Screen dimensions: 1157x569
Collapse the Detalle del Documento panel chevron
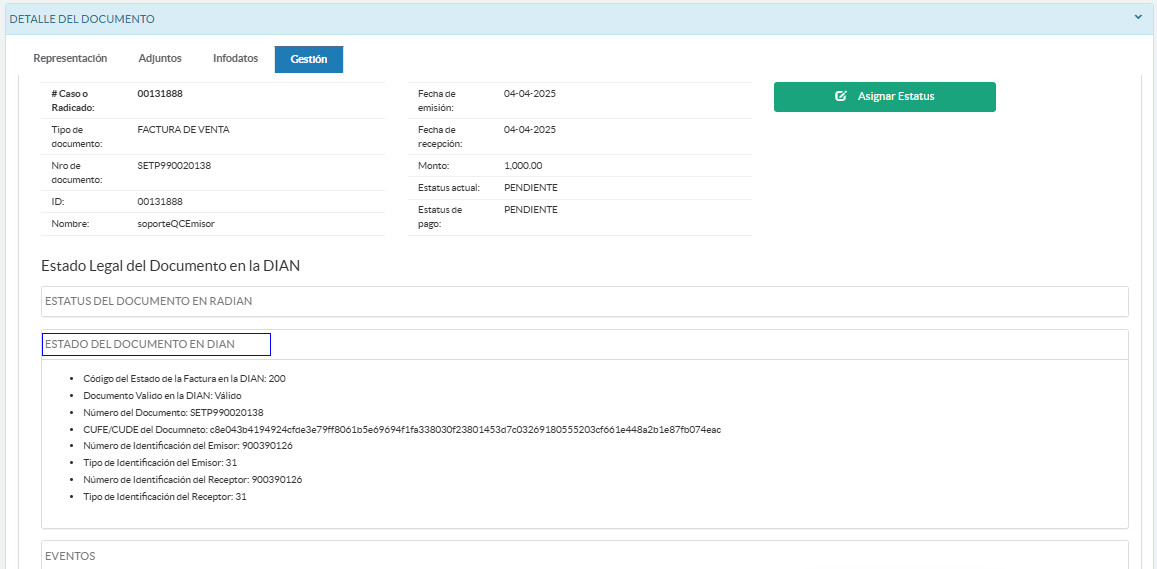pyautogui.click(x=1138, y=17)
